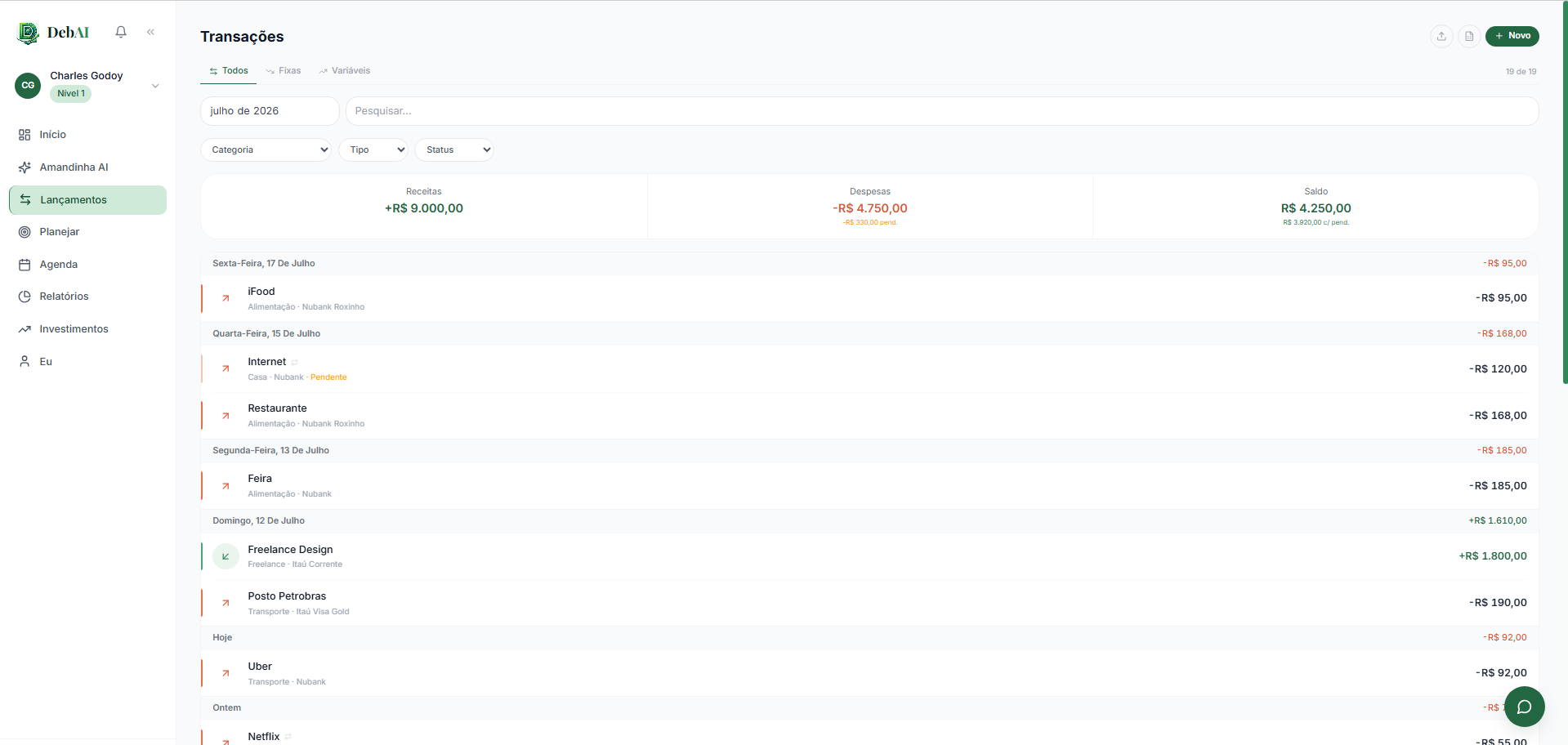Click the -R$ 330,00 pend. note
The height and width of the screenshot is (745, 1568).
[870, 222]
